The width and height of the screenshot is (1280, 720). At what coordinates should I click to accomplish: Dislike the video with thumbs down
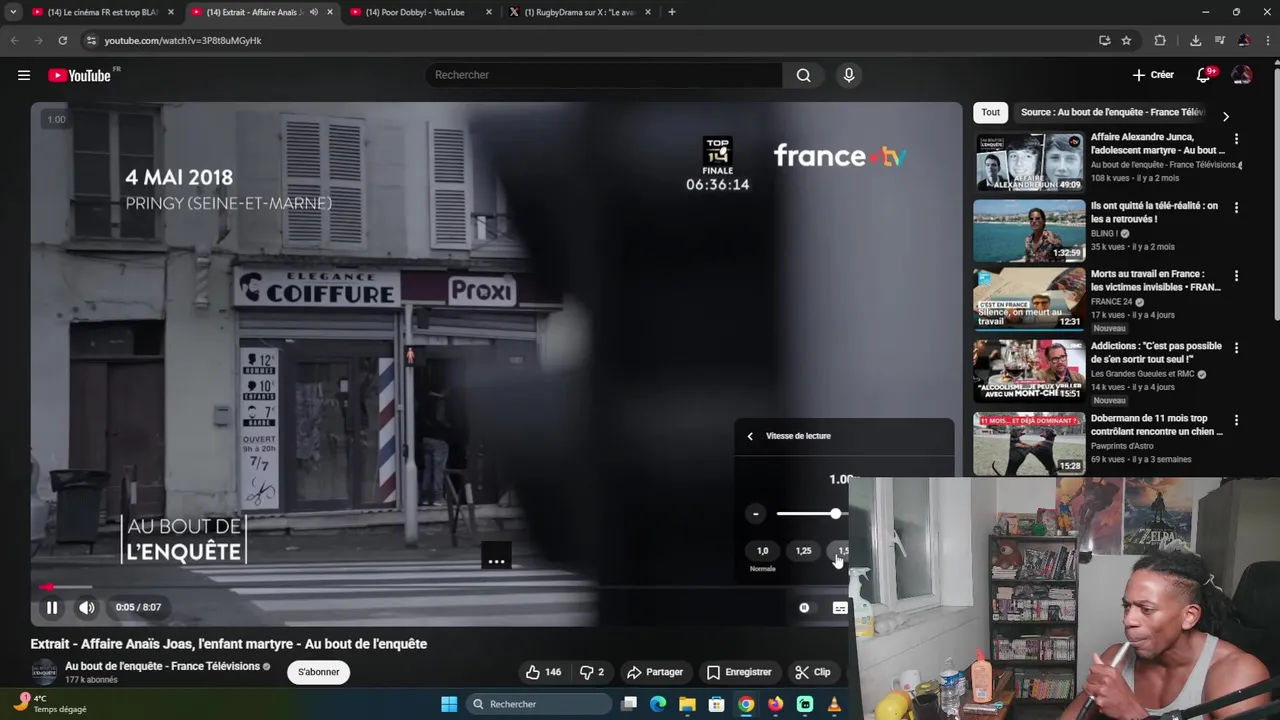coord(592,672)
